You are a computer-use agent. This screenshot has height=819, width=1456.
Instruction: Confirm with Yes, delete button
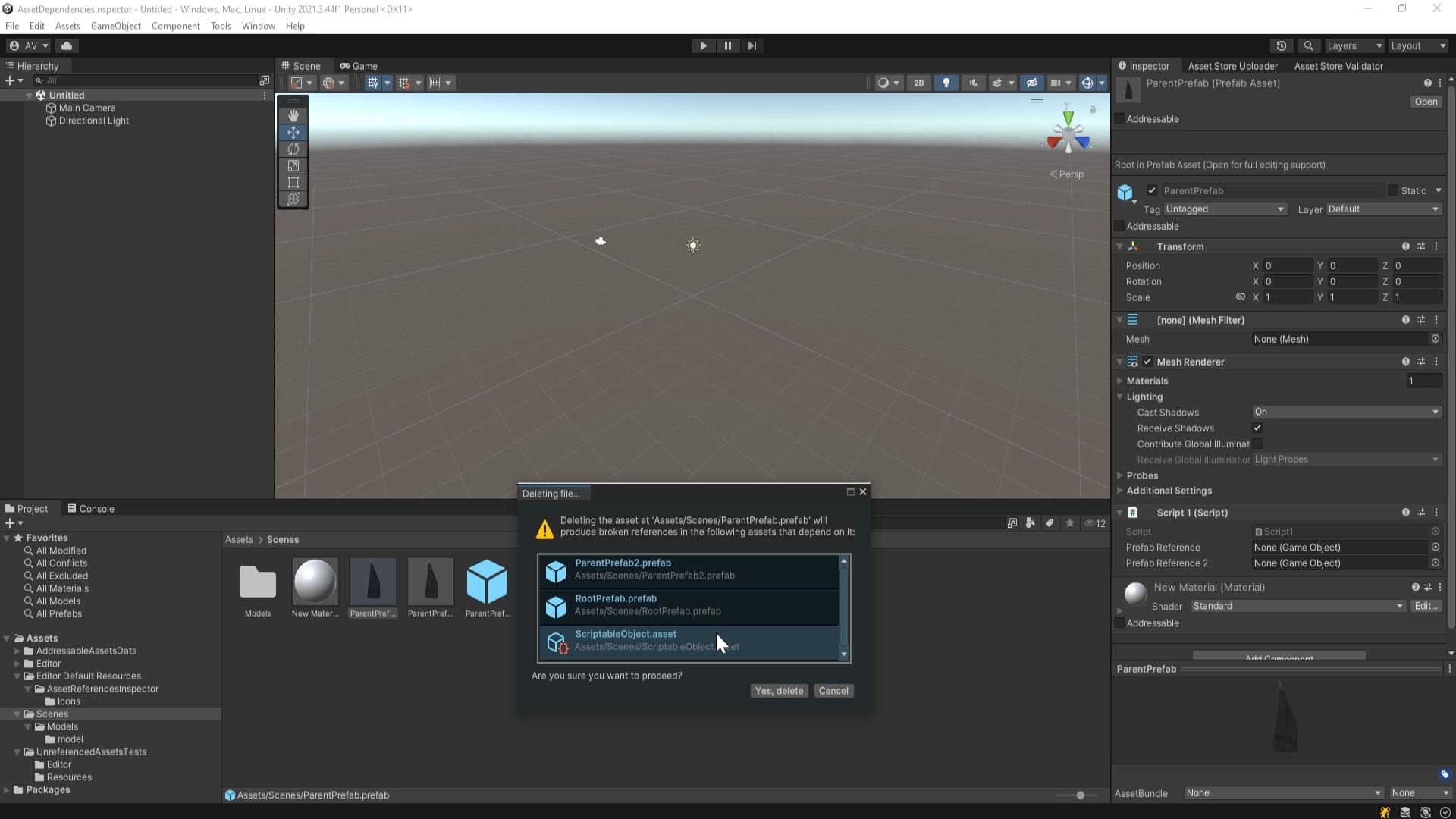[779, 691]
